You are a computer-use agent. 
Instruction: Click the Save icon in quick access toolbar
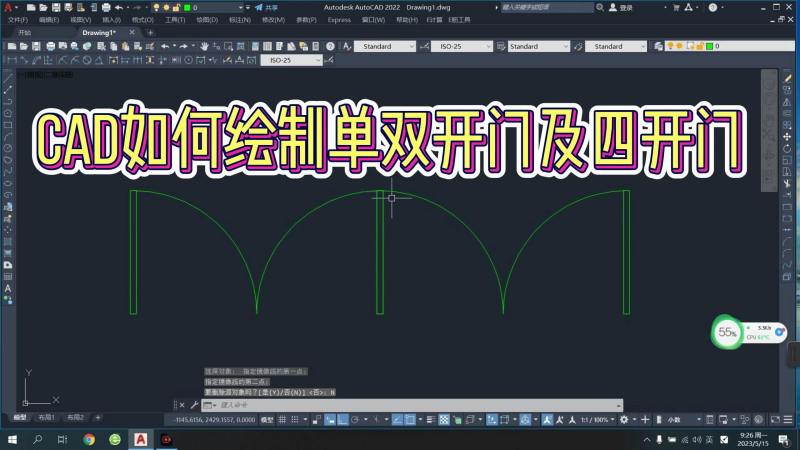tap(56, 8)
